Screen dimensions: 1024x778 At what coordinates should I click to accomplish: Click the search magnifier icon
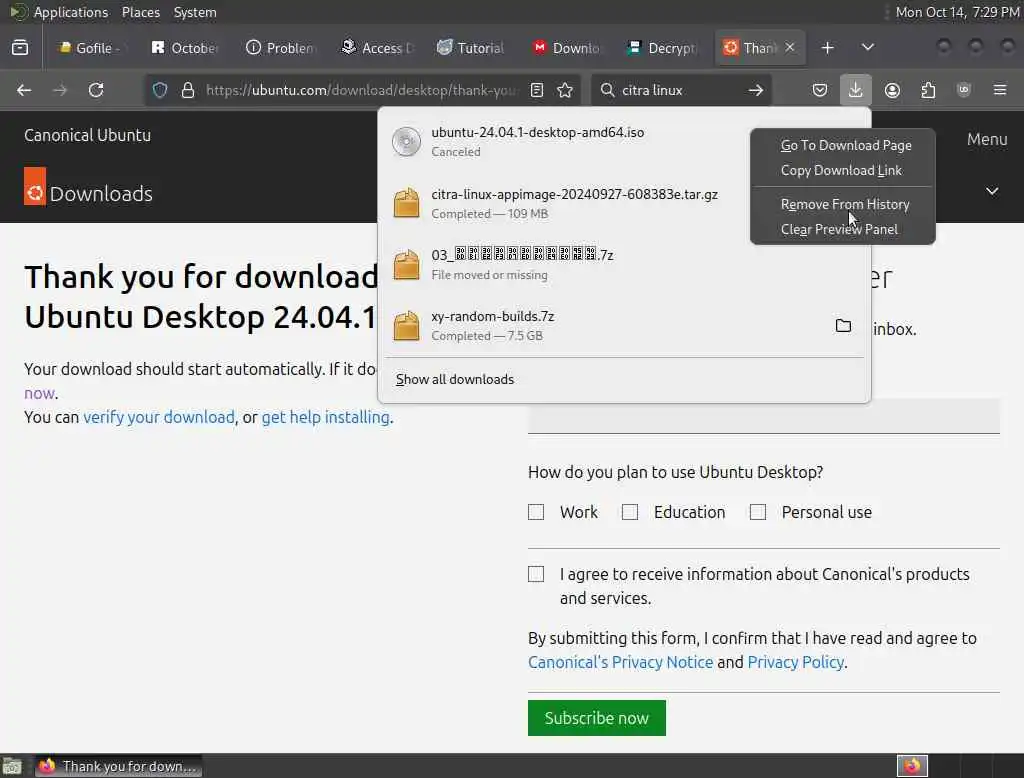pos(607,90)
